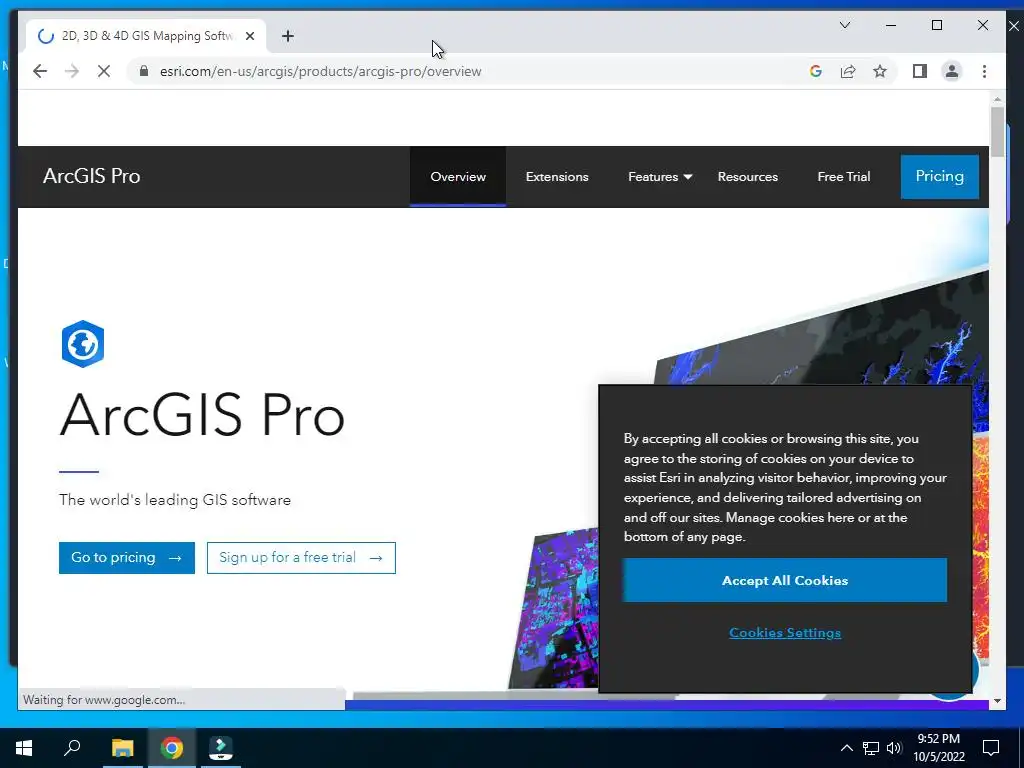Select the 2D, 3D & 4D GIS Mapping tab
The width and height of the screenshot is (1024, 768).
point(146,36)
